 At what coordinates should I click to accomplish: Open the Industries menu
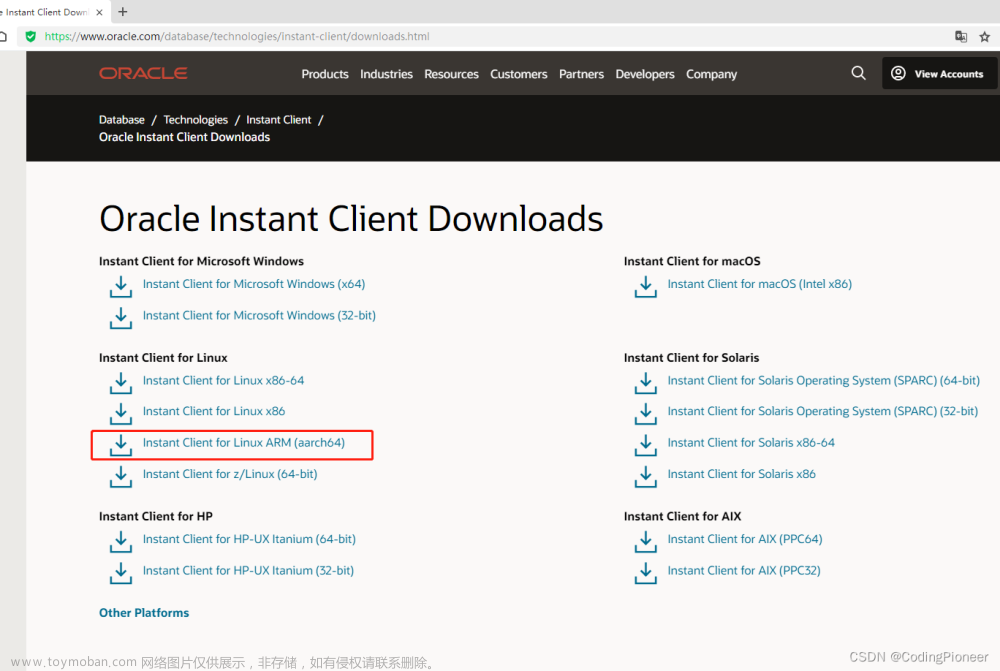[386, 74]
